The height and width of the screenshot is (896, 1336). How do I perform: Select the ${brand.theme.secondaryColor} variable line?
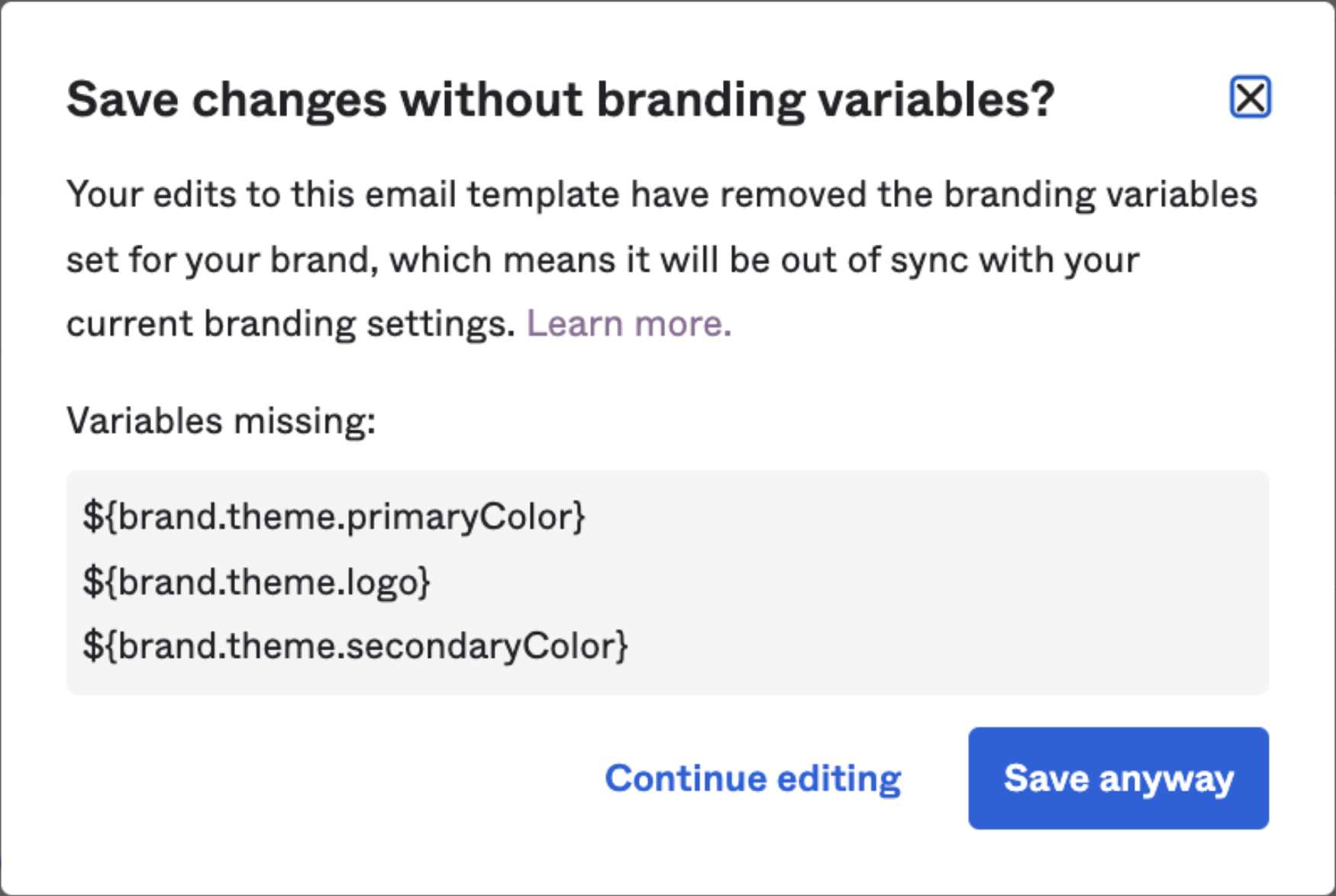(x=355, y=646)
